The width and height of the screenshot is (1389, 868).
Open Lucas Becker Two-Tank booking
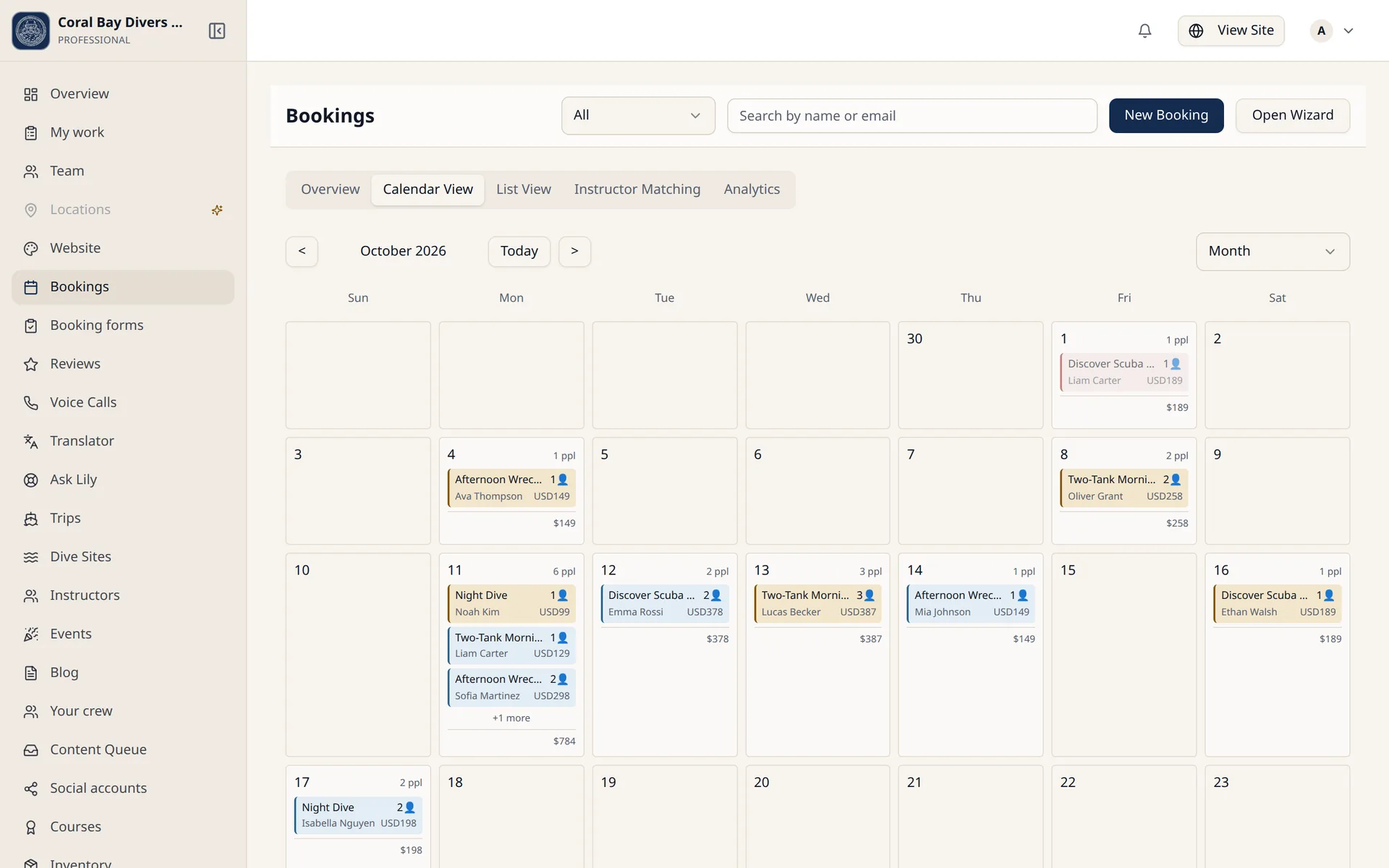coord(817,603)
